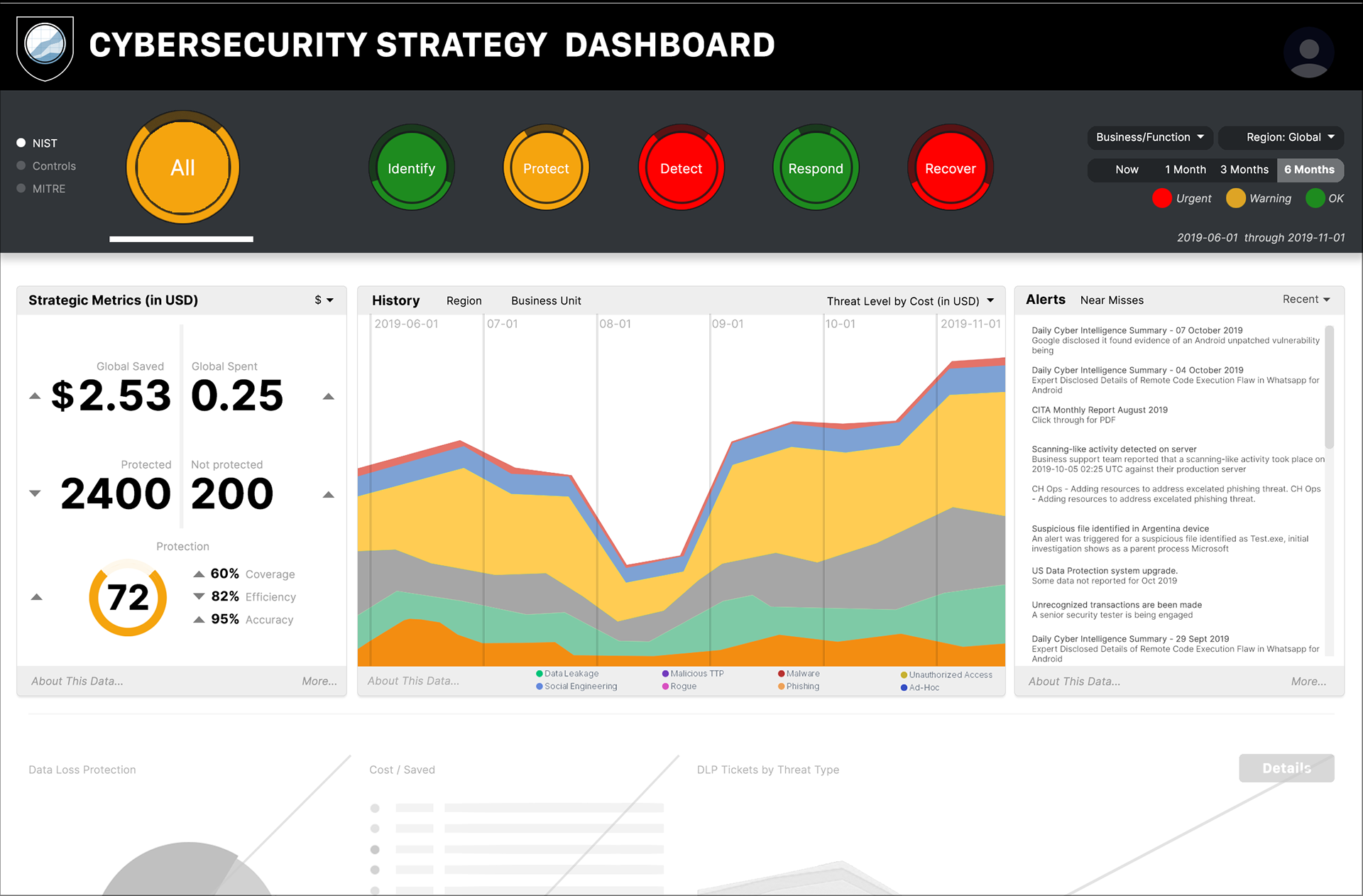Open Threat Level by Cost dropdown
This screenshot has height=896, width=1363.
coord(910,301)
